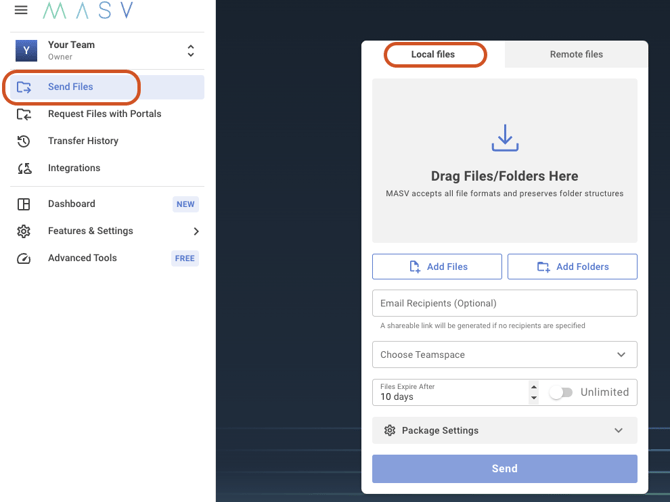
Task: Click Drag Files/Folders Here heading
Action: (x=504, y=176)
